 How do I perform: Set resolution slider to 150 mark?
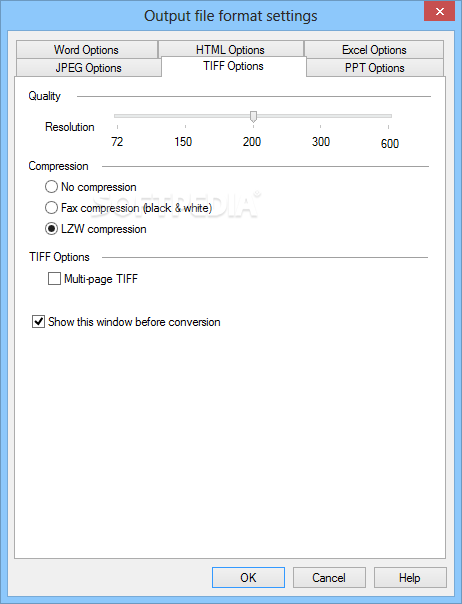click(185, 116)
